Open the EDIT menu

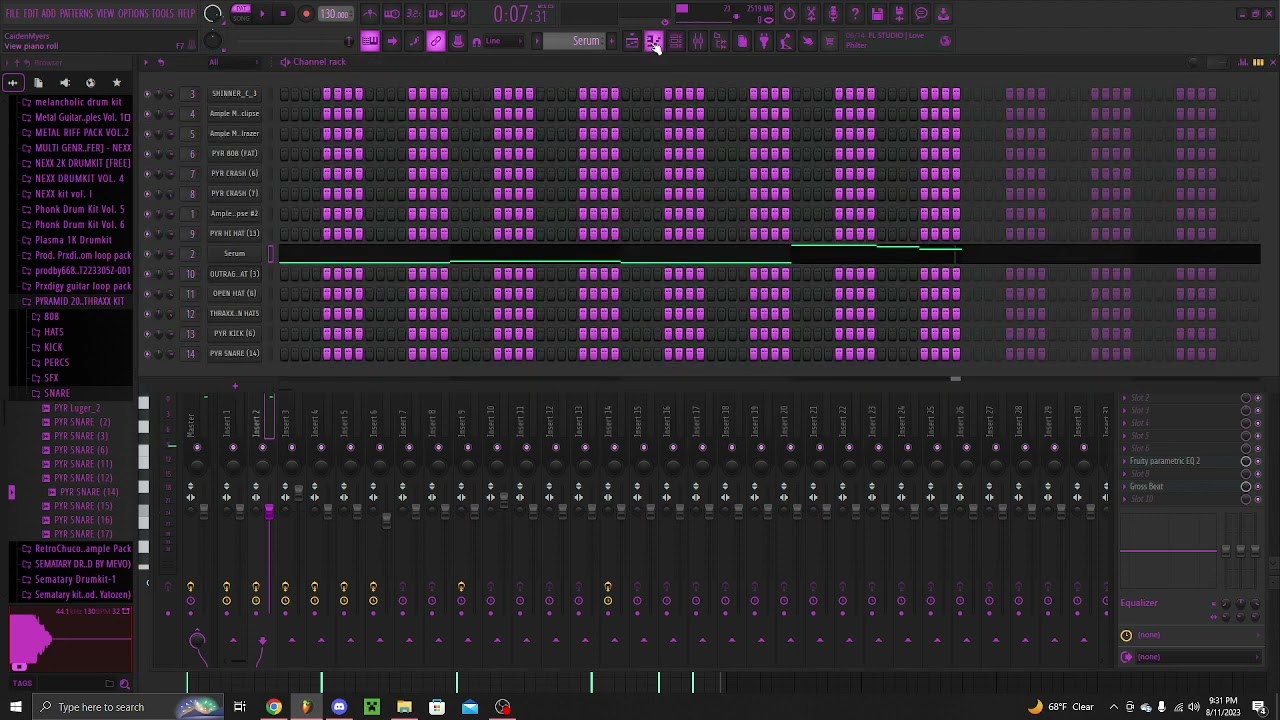coord(30,14)
